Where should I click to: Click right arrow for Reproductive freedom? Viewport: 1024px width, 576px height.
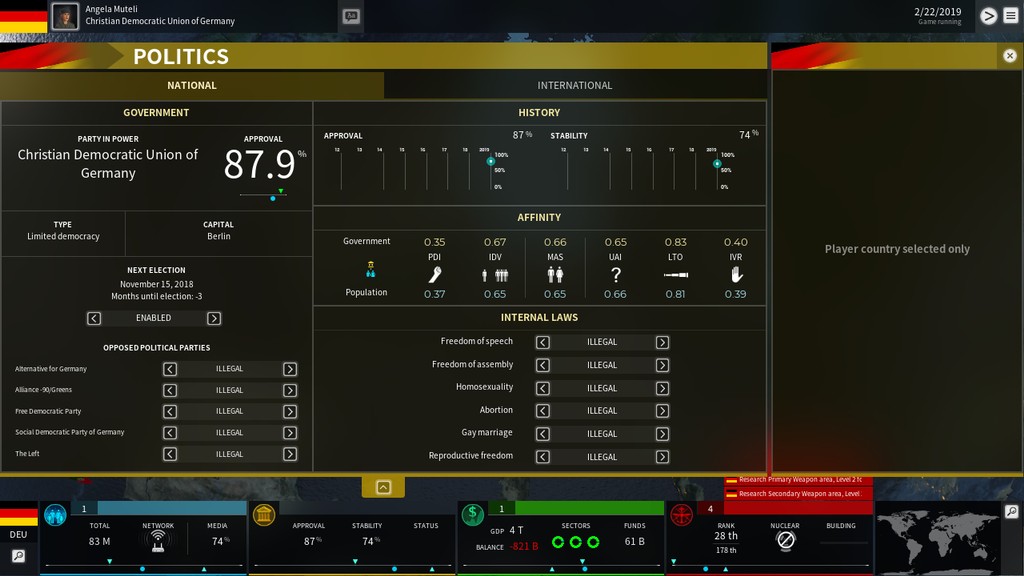pyautogui.click(x=662, y=457)
